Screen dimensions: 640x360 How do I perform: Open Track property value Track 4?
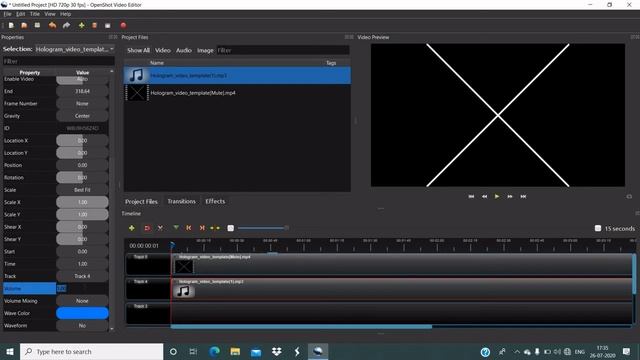click(82, 276)
